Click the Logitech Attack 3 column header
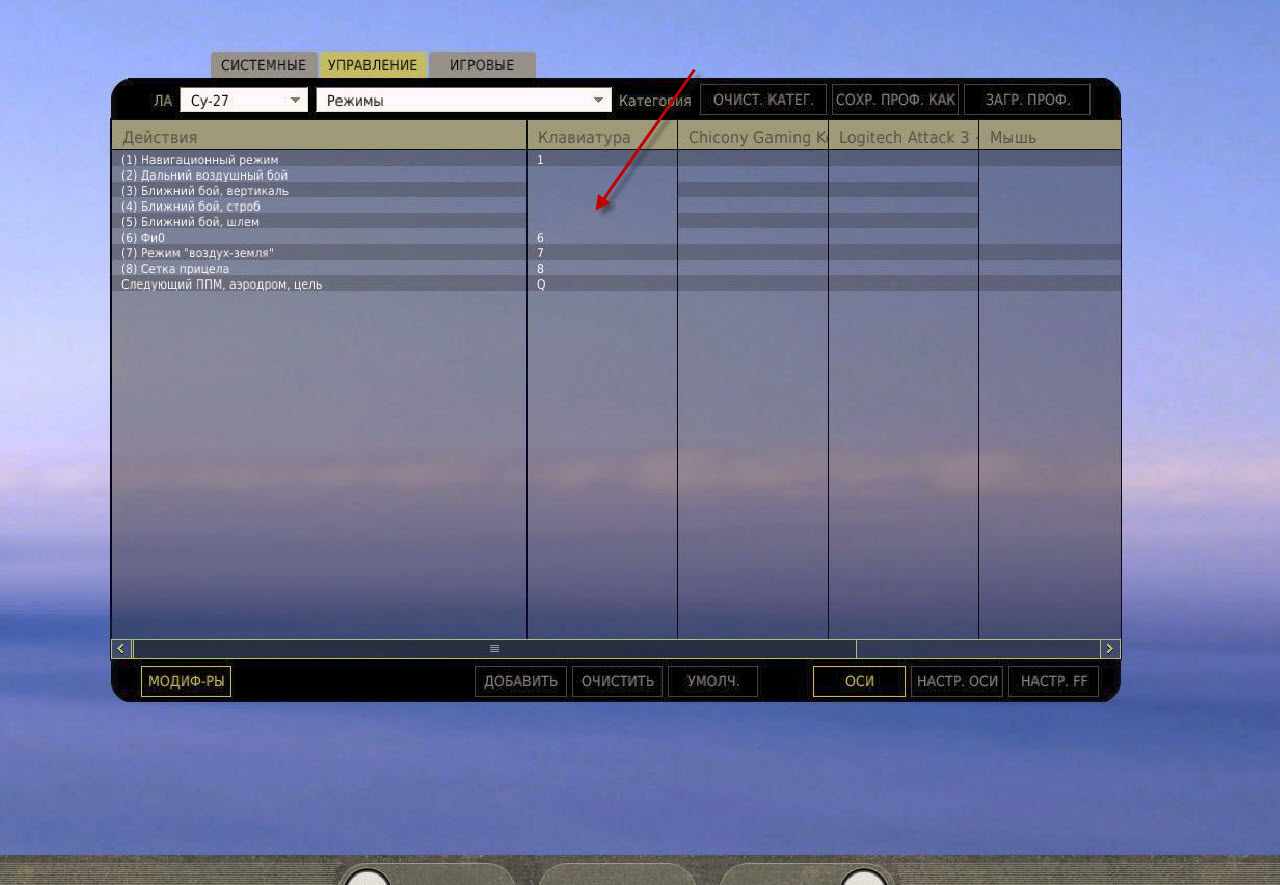The width and height of the screenshot is (1280, 885). tap(904, 137)
